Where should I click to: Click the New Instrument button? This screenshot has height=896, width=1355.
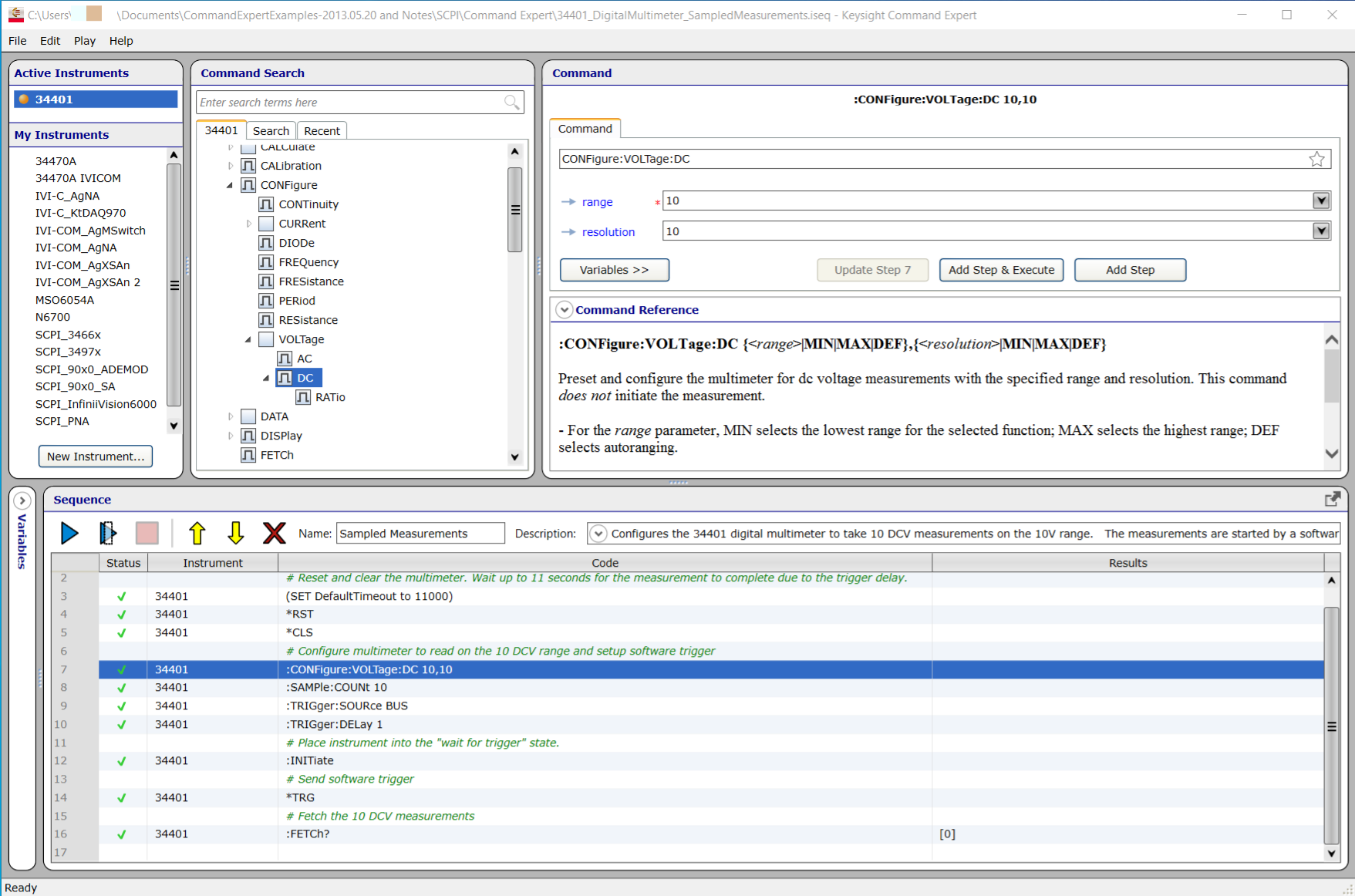coord(96,456)
